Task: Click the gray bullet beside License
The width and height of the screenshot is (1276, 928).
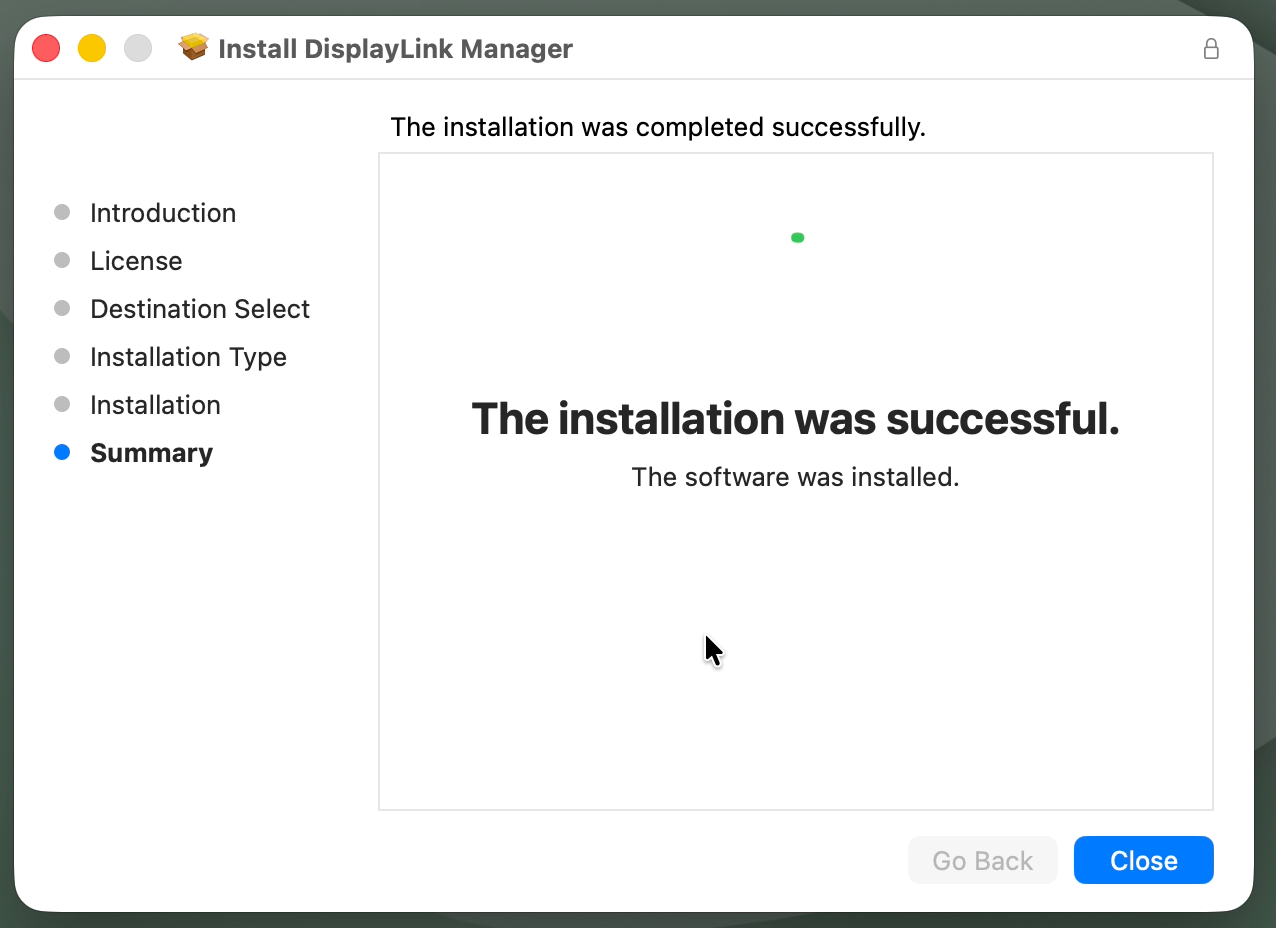Action: pyautogui.click(x=62, y=260)
